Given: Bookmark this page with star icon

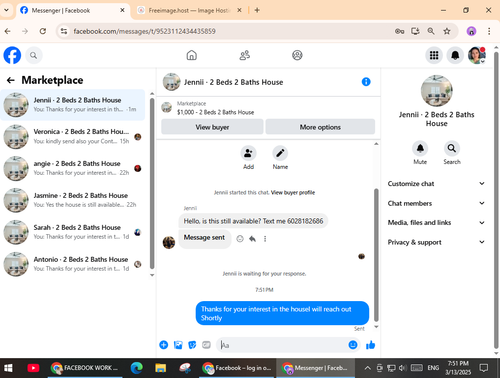Looking at the screenshot, I should [447, 31].
